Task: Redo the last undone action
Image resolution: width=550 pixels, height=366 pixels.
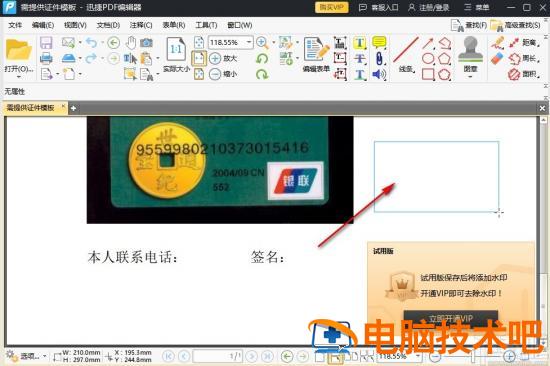Action: (x=92, y=58)
